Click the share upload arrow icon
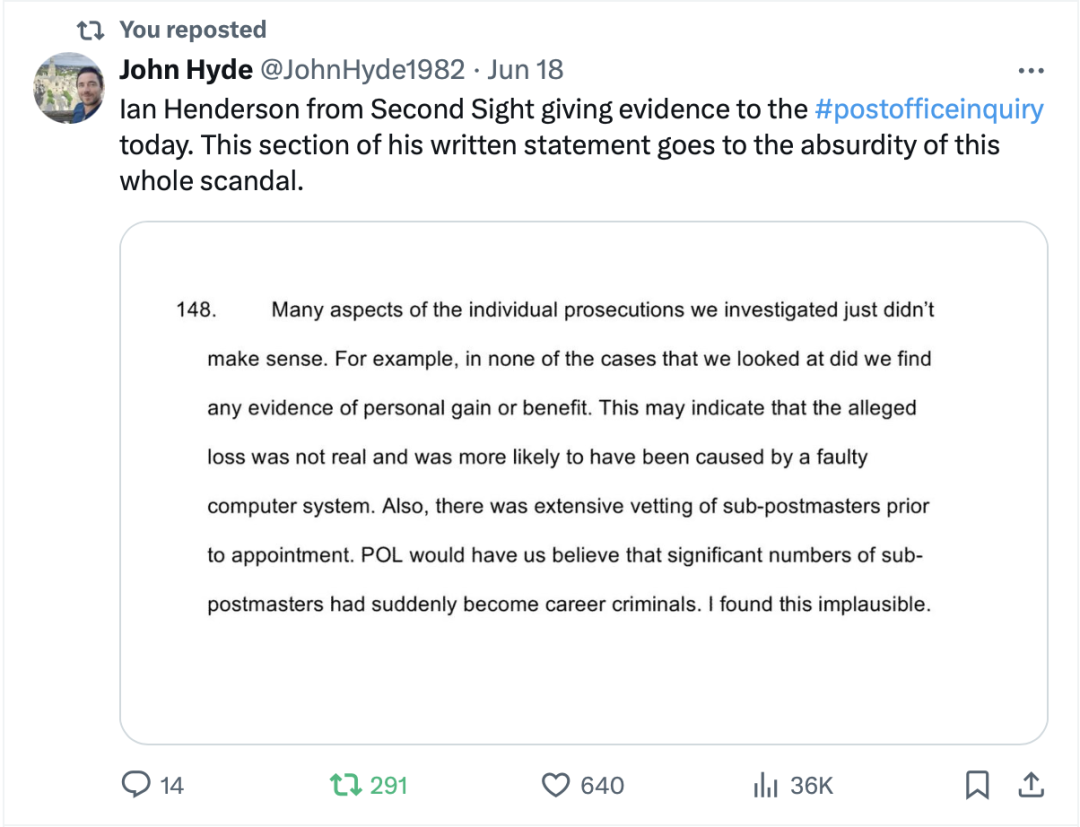Image resolution: width=1080 pixels, height=827 pixels. 1030,785
